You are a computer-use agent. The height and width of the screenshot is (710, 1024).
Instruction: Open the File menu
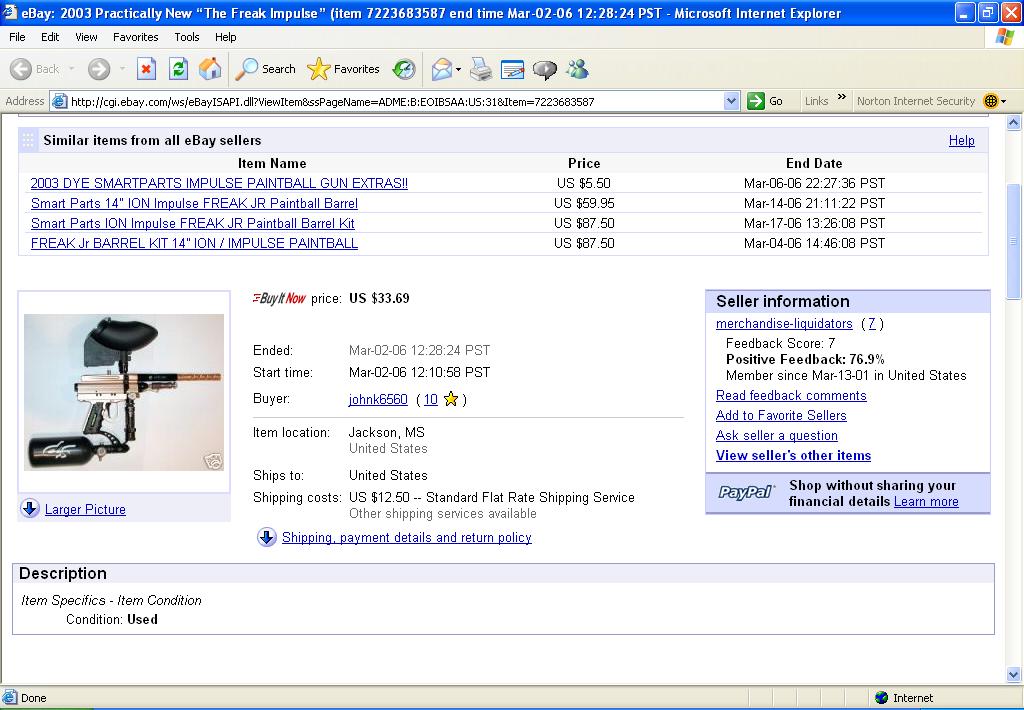pos(17,37)
